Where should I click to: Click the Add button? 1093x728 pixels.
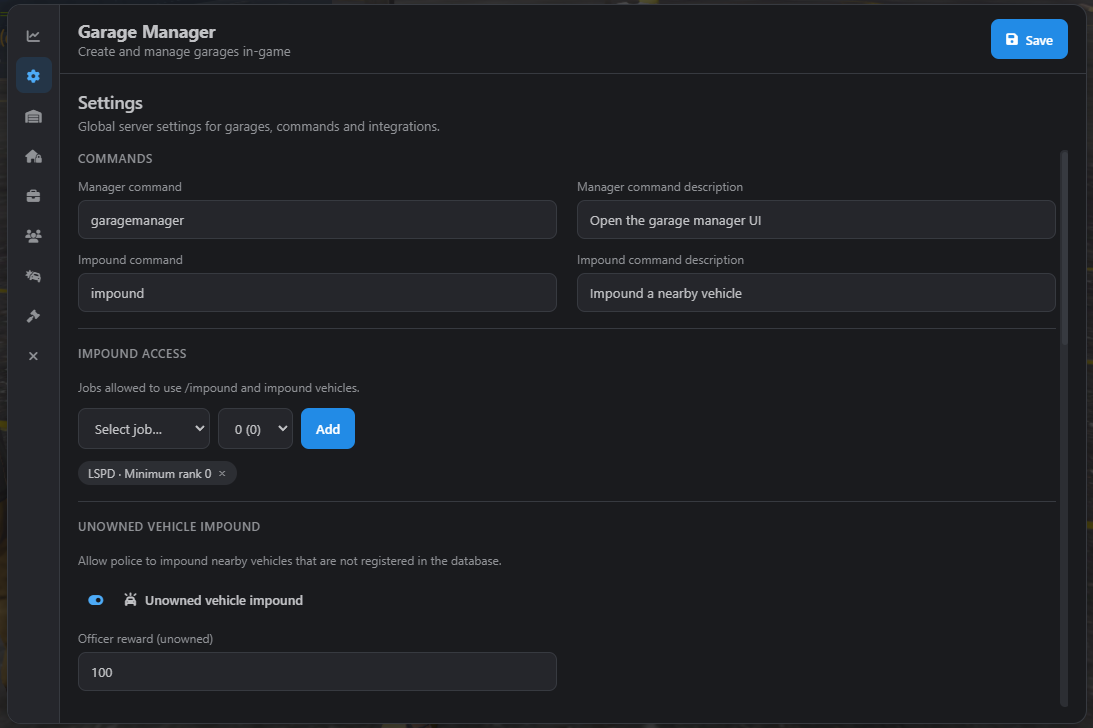(x=328, y=429)
